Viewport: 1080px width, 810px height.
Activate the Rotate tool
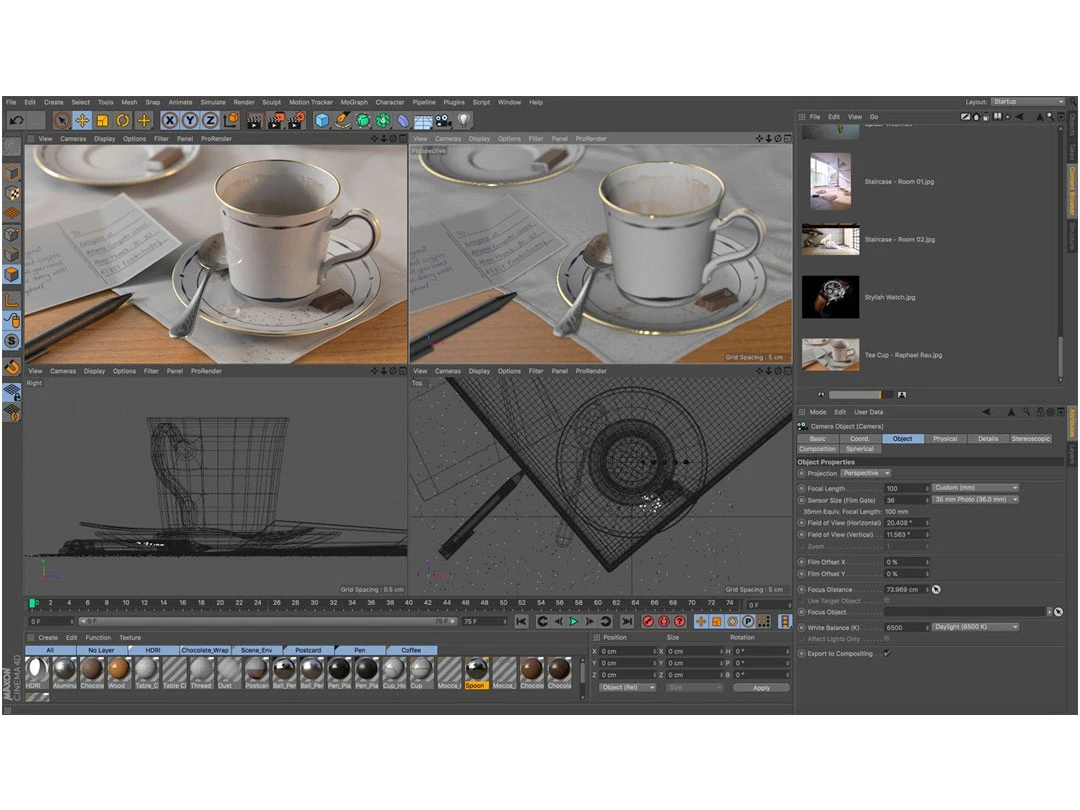click(123, 121)
